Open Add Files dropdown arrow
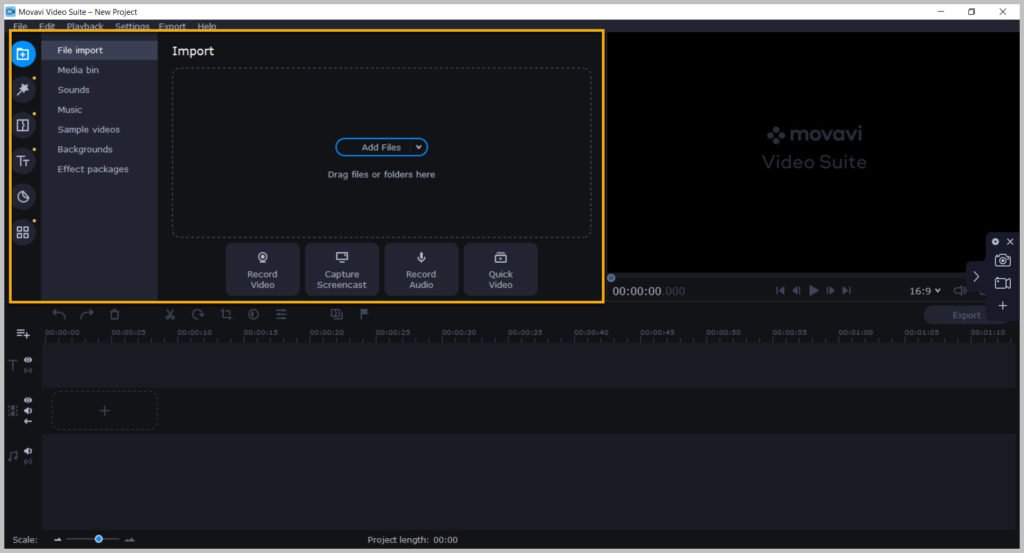 (x=419, y=148)
